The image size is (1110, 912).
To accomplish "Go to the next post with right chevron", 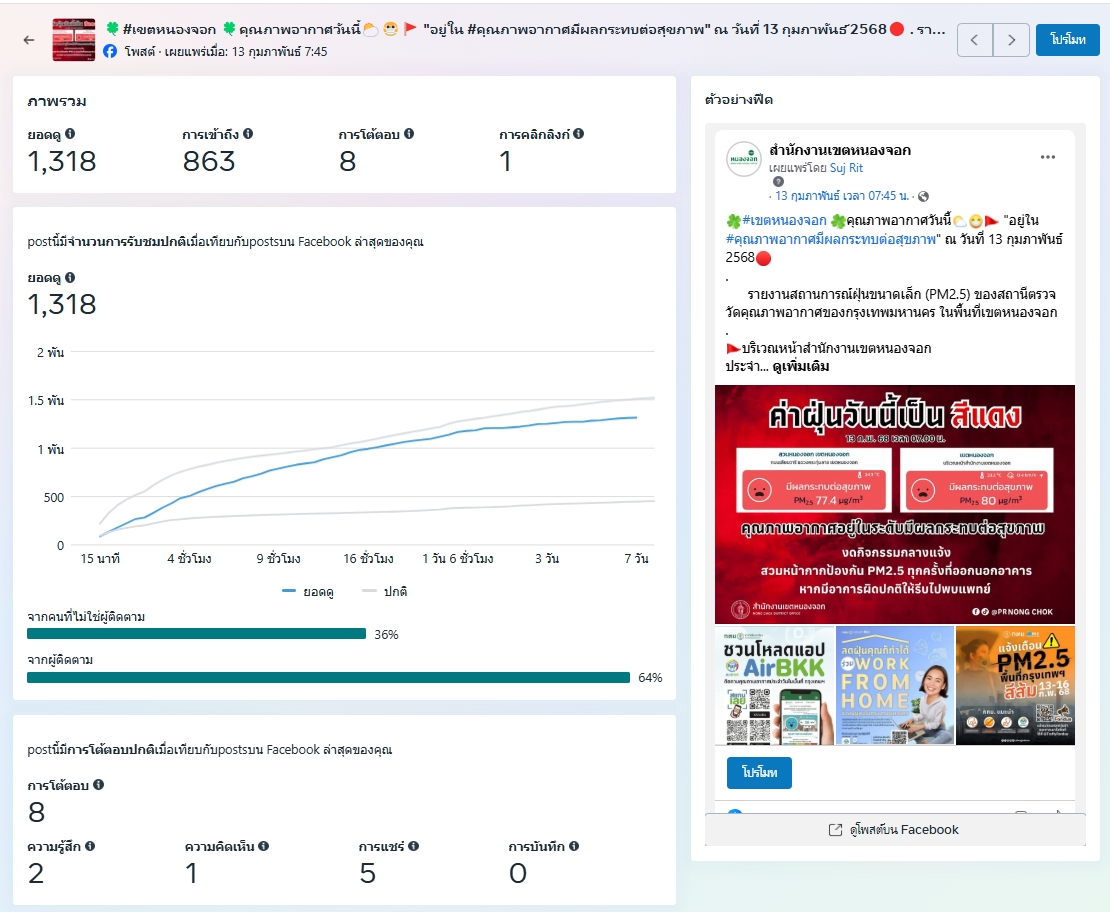I will [1011, 40].
